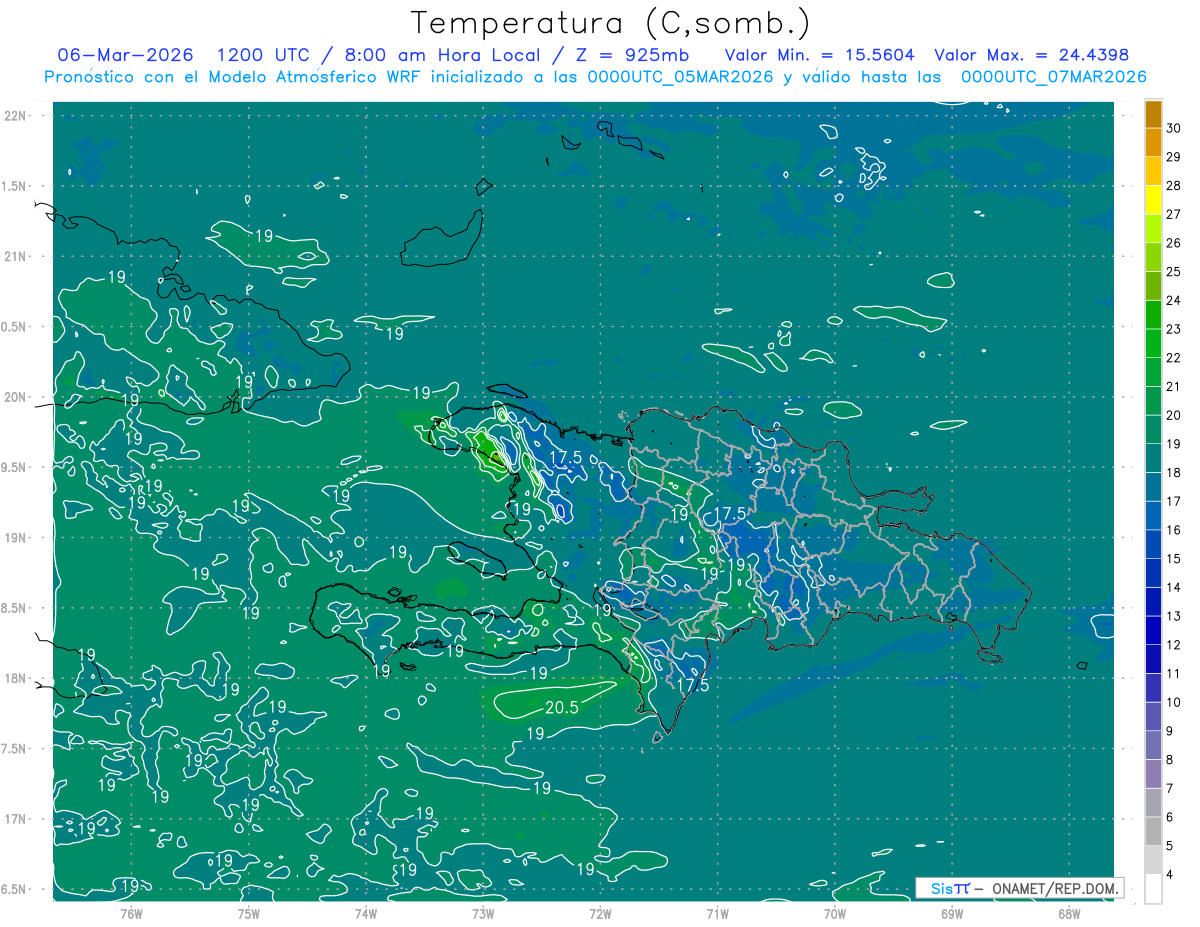The height and width of the screenshot is (927, 1200).
Task: Click the white swatch at color bar bottom
Action: [1153, 889]
